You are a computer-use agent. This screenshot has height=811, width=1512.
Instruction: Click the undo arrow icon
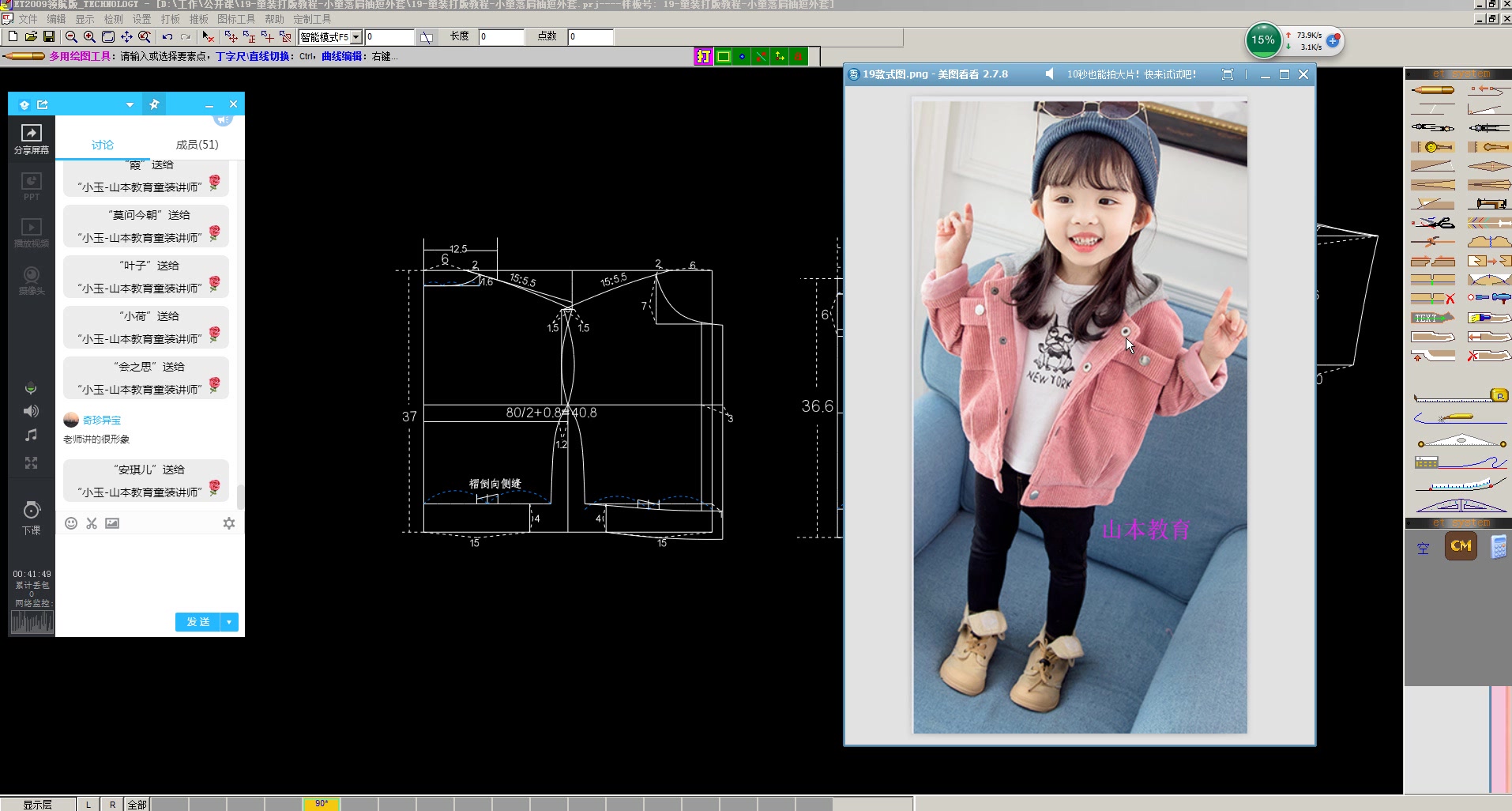point(167,36)
